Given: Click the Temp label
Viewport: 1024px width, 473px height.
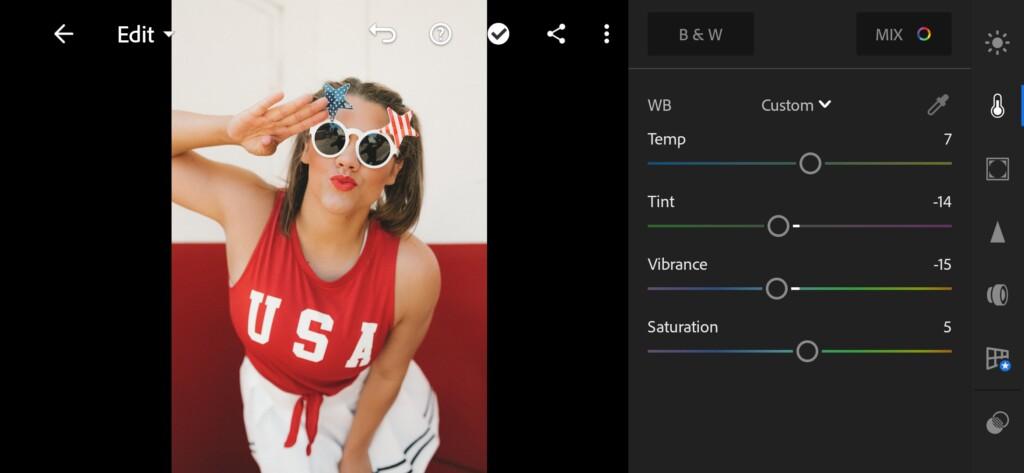Looking at the screenshot, I should click(666, 139).
